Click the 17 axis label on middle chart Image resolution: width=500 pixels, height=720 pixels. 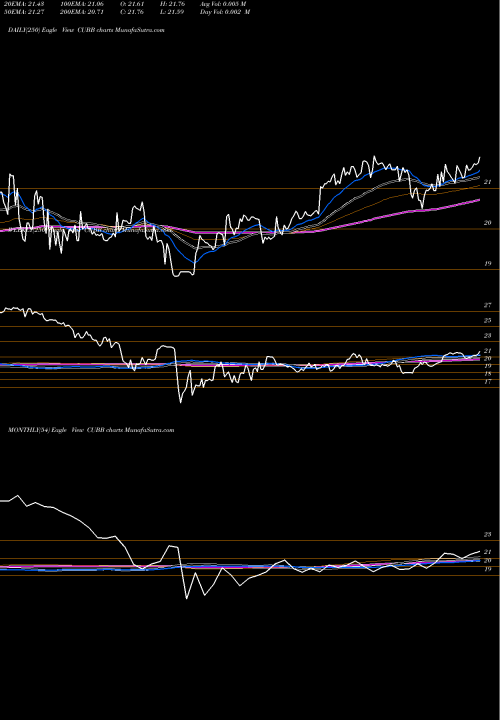(488, 382)
